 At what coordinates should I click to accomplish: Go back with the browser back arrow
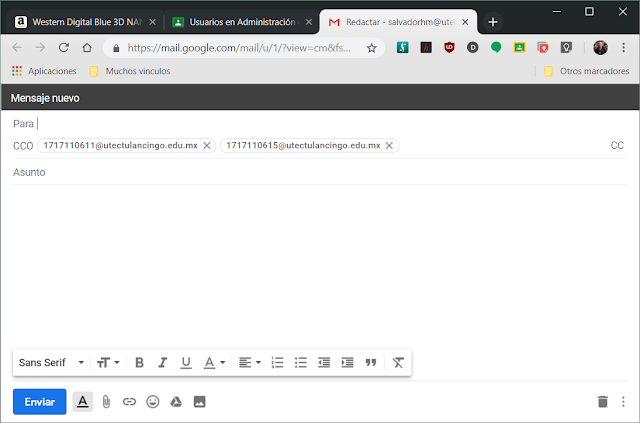click(x=17, y=48)
